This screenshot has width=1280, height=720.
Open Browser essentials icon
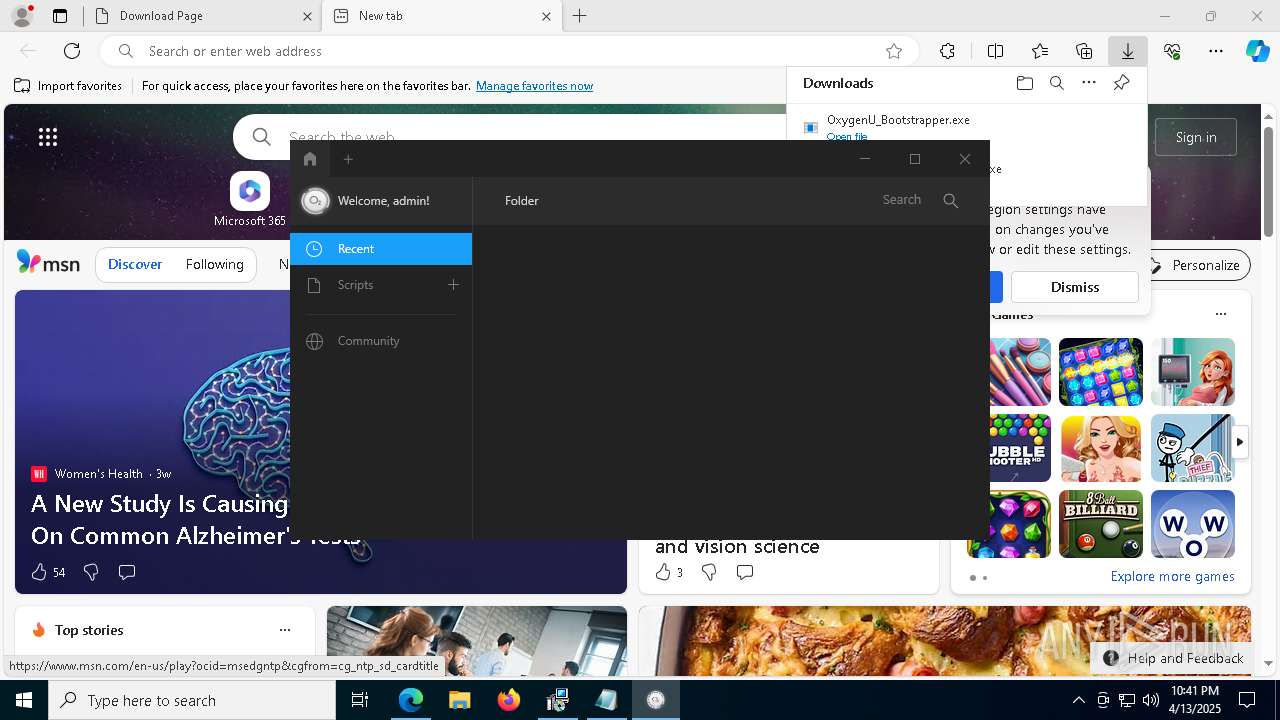1172,51
